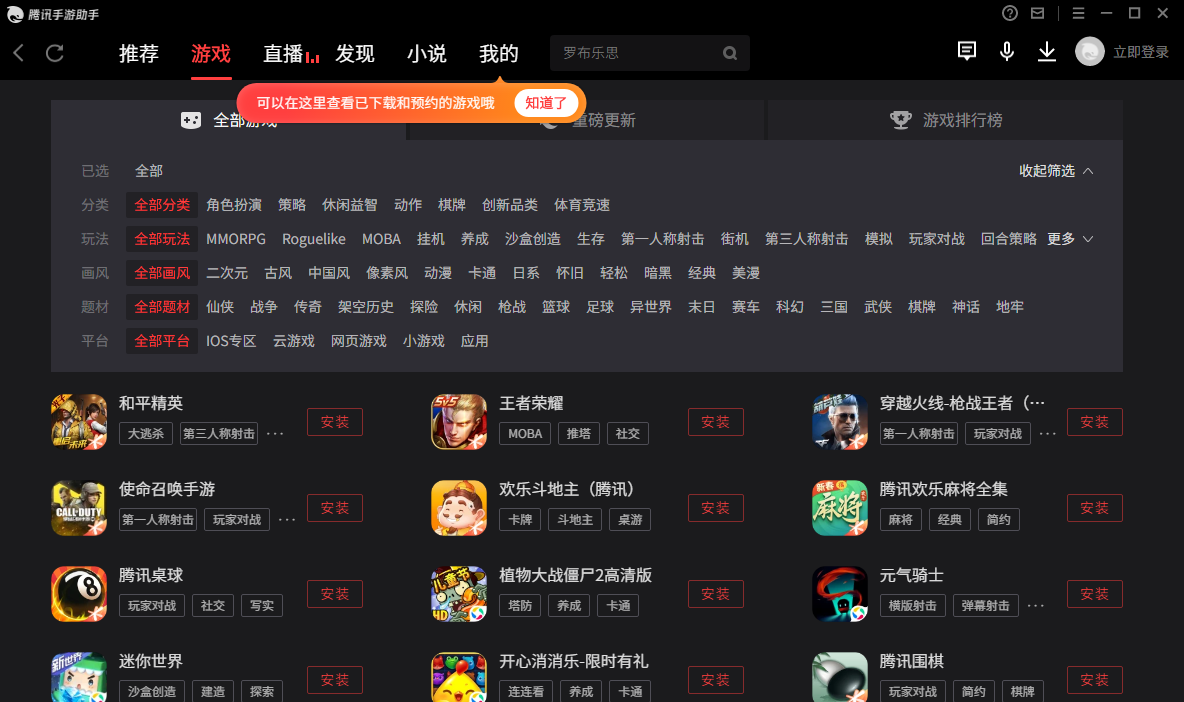Click the 大逃杀 tag on 和平精英
Image resolution: width=1184 pixels, height=702 pixels.
[x=146, y=433]
